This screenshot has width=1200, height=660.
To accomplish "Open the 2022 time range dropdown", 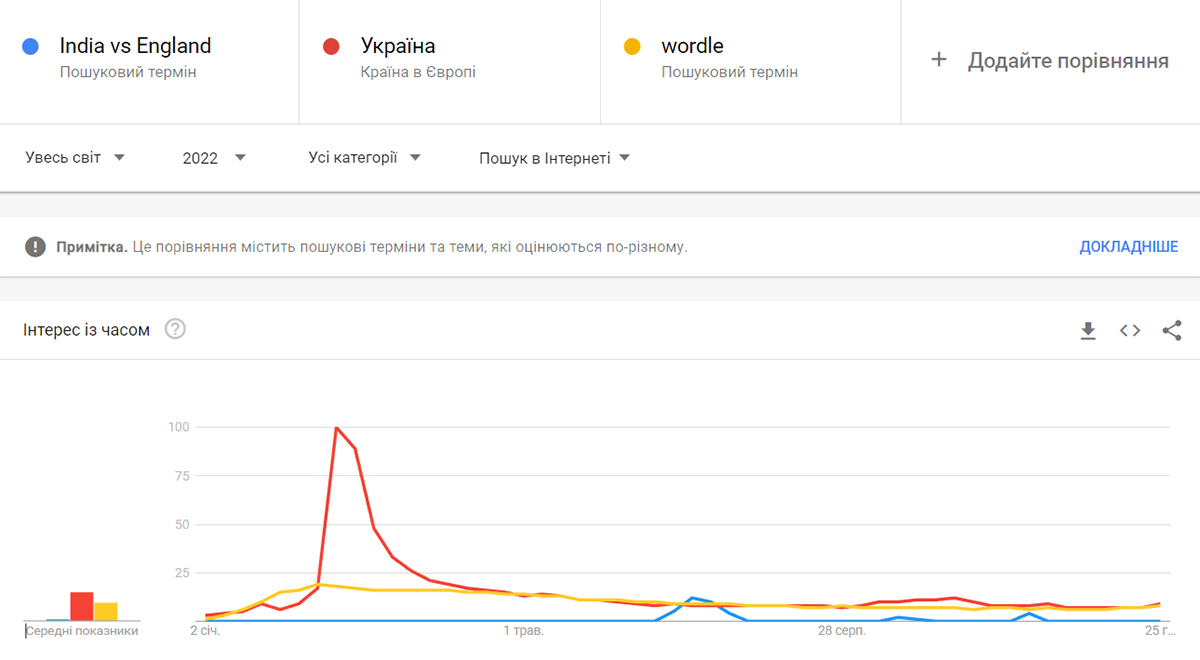I will click(x=214, y=158).
